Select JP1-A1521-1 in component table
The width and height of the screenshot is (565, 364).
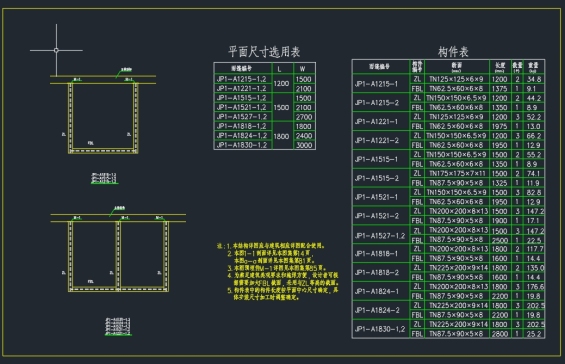point(376,197)
